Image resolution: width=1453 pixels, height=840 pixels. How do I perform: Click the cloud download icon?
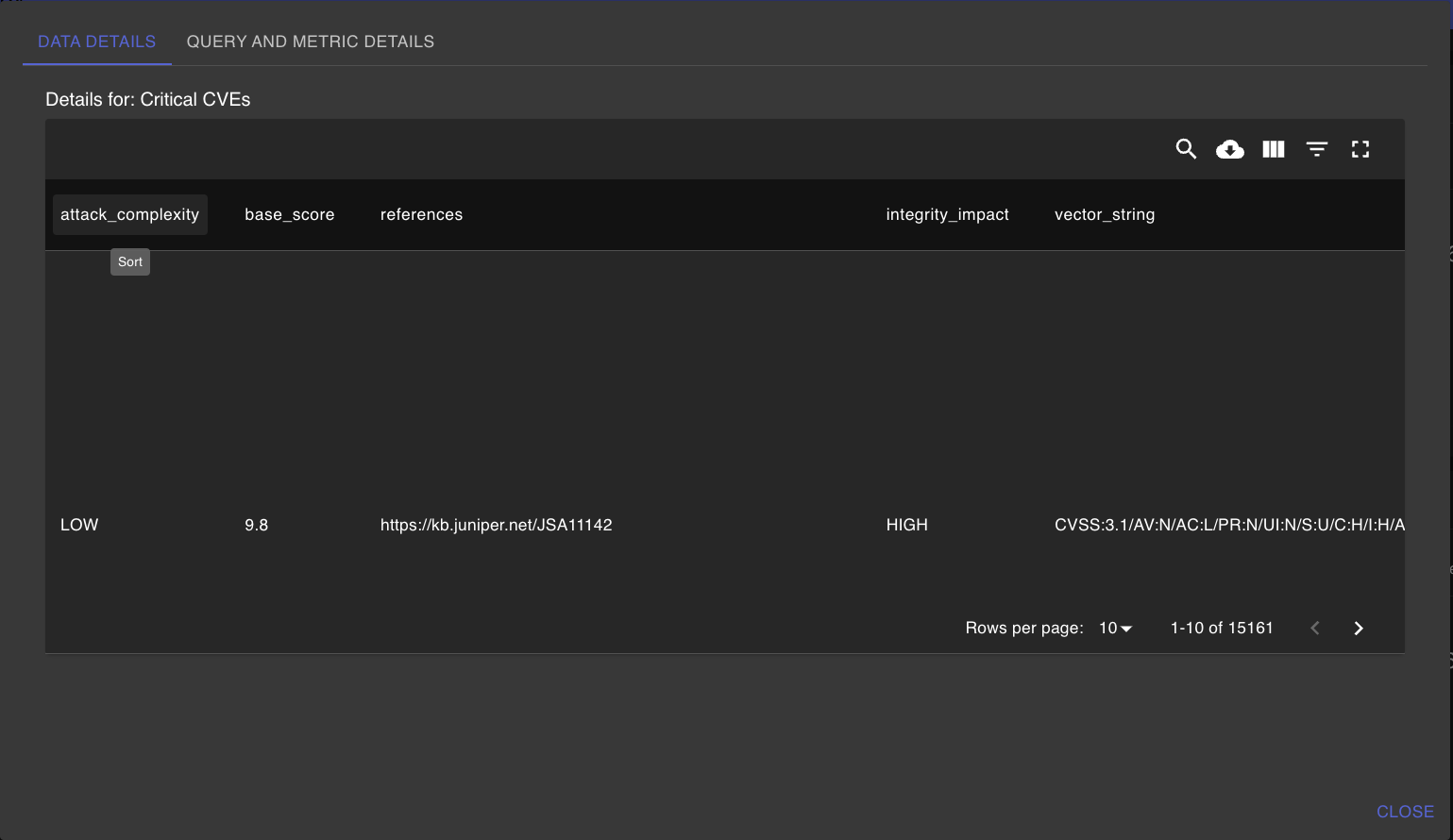(x=1229, y=149)
